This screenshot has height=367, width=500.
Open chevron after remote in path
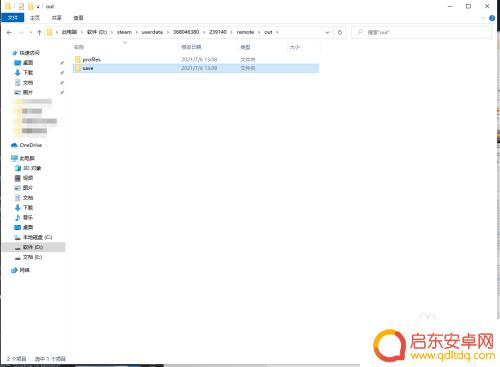(259, 32)
